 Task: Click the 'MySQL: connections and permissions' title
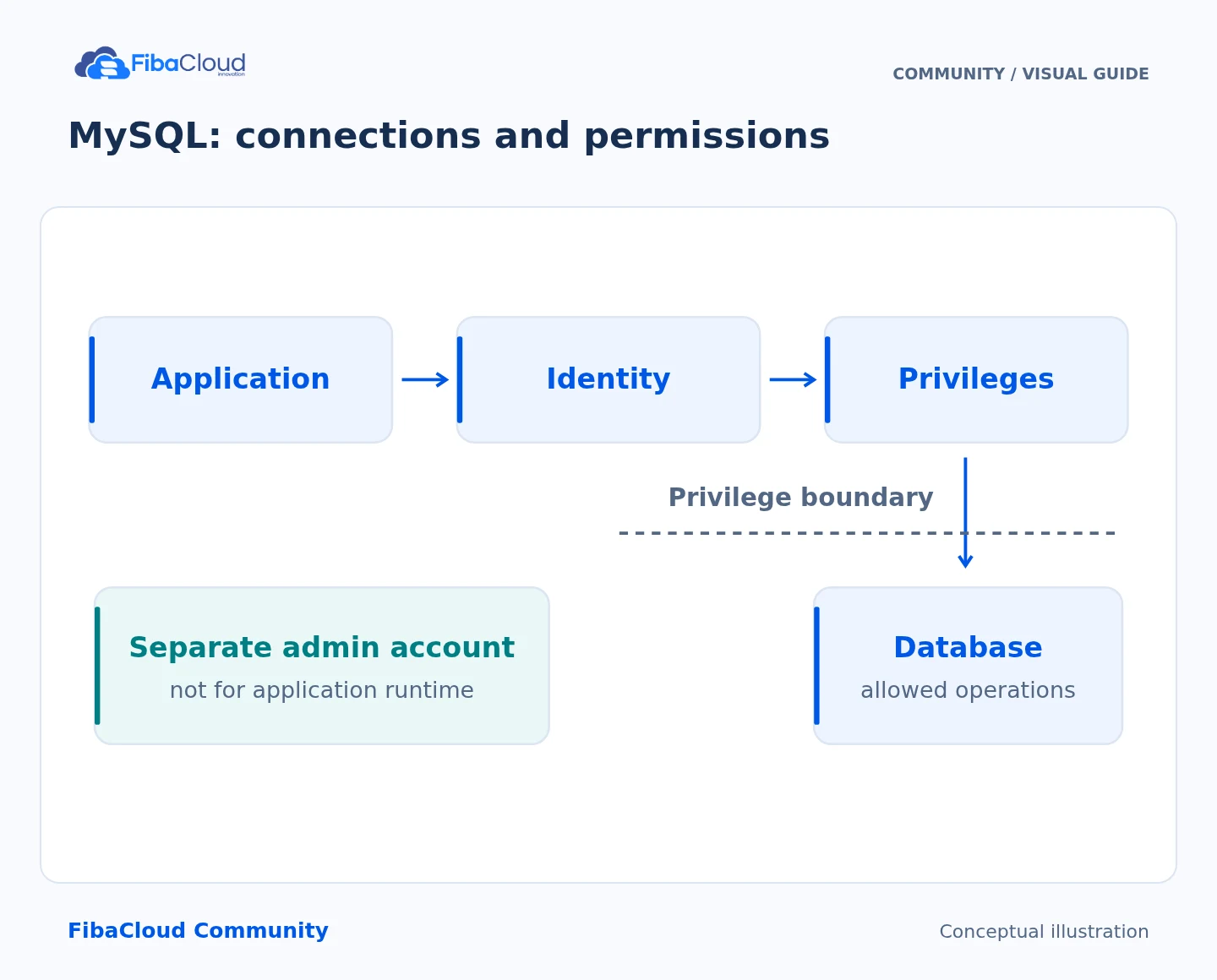[x=449, y=136]
